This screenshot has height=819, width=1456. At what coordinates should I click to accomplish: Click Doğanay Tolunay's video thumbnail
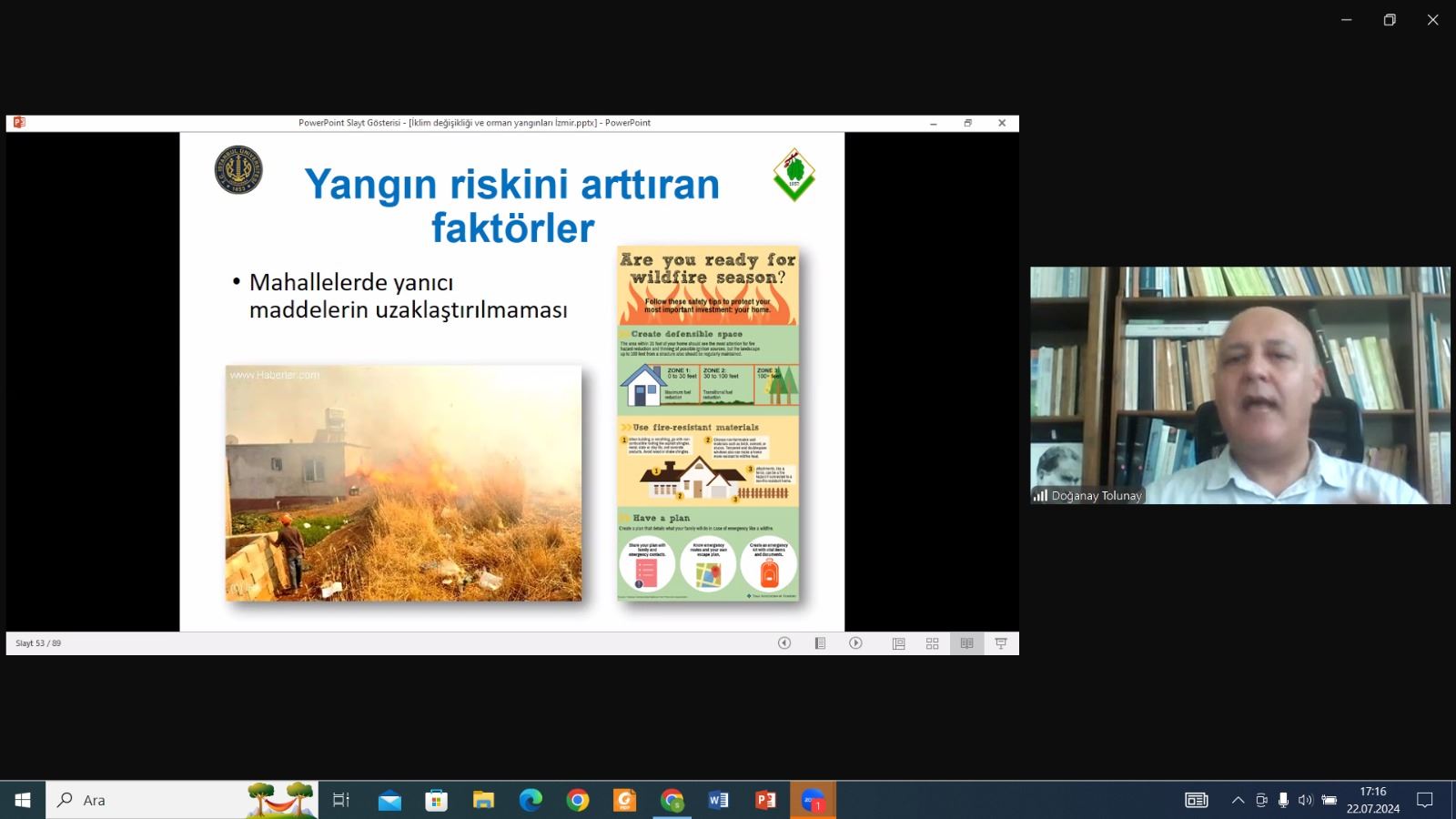point(1239,385)
